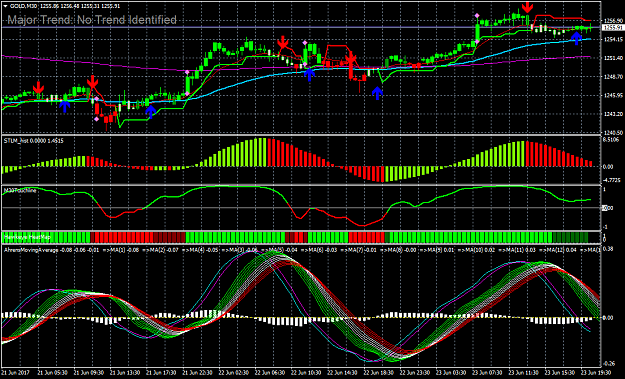Click the red sell arrow above the 22 Jun 06:30 candles
This screenshot has height=379, width=625.
(283, 42)
